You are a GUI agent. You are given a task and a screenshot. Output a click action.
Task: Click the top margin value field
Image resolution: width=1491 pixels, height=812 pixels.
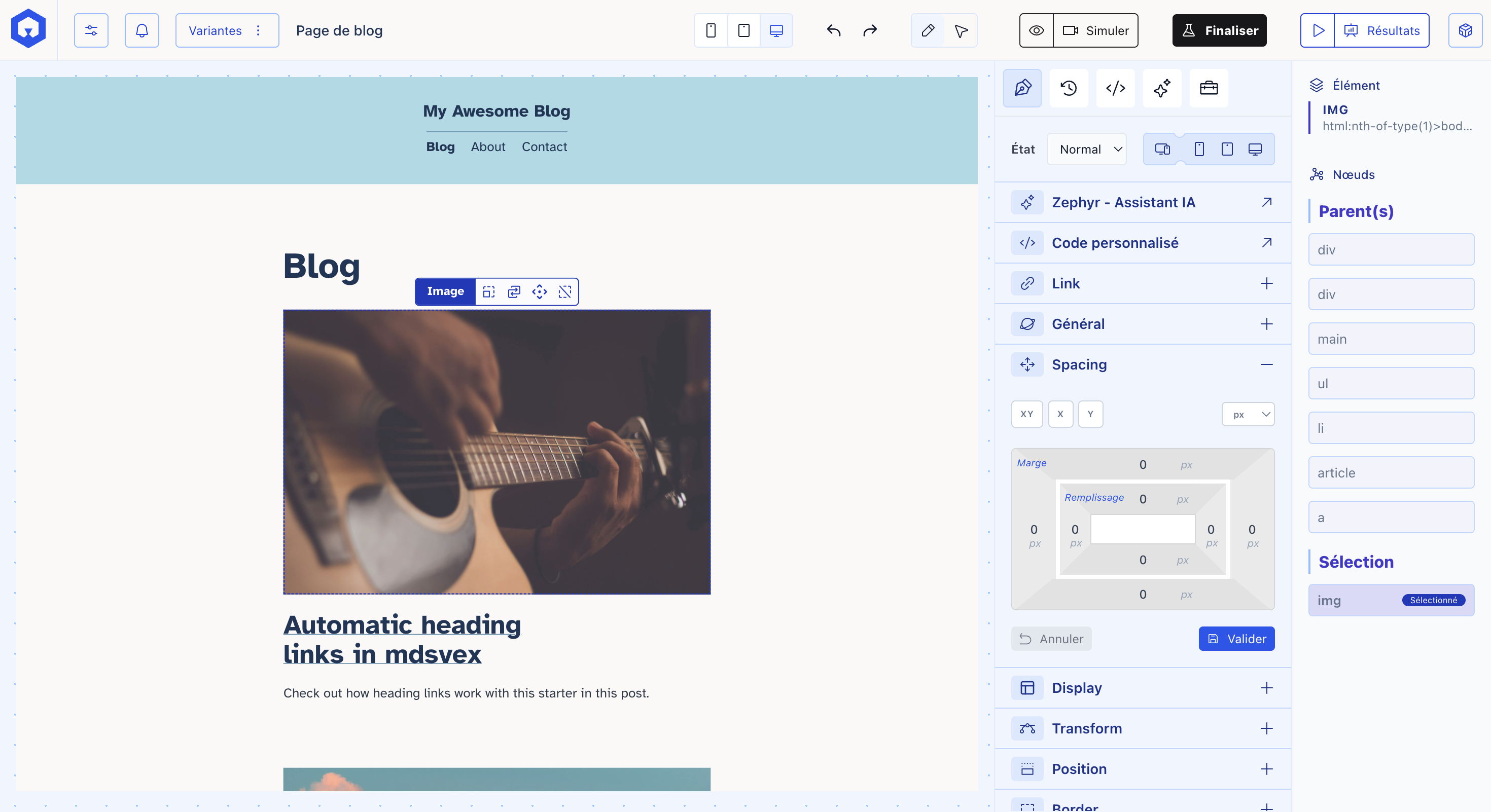pos(1142,464)
